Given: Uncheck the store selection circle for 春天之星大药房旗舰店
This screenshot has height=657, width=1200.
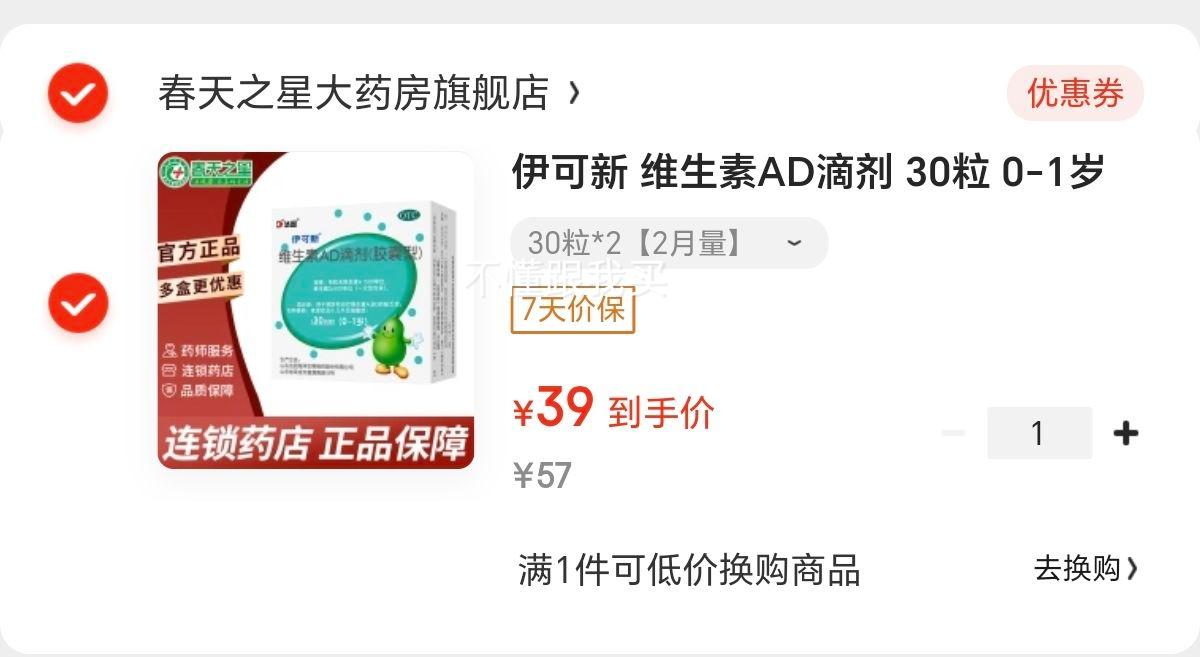Looking at the screenshot, I should 77,94.
